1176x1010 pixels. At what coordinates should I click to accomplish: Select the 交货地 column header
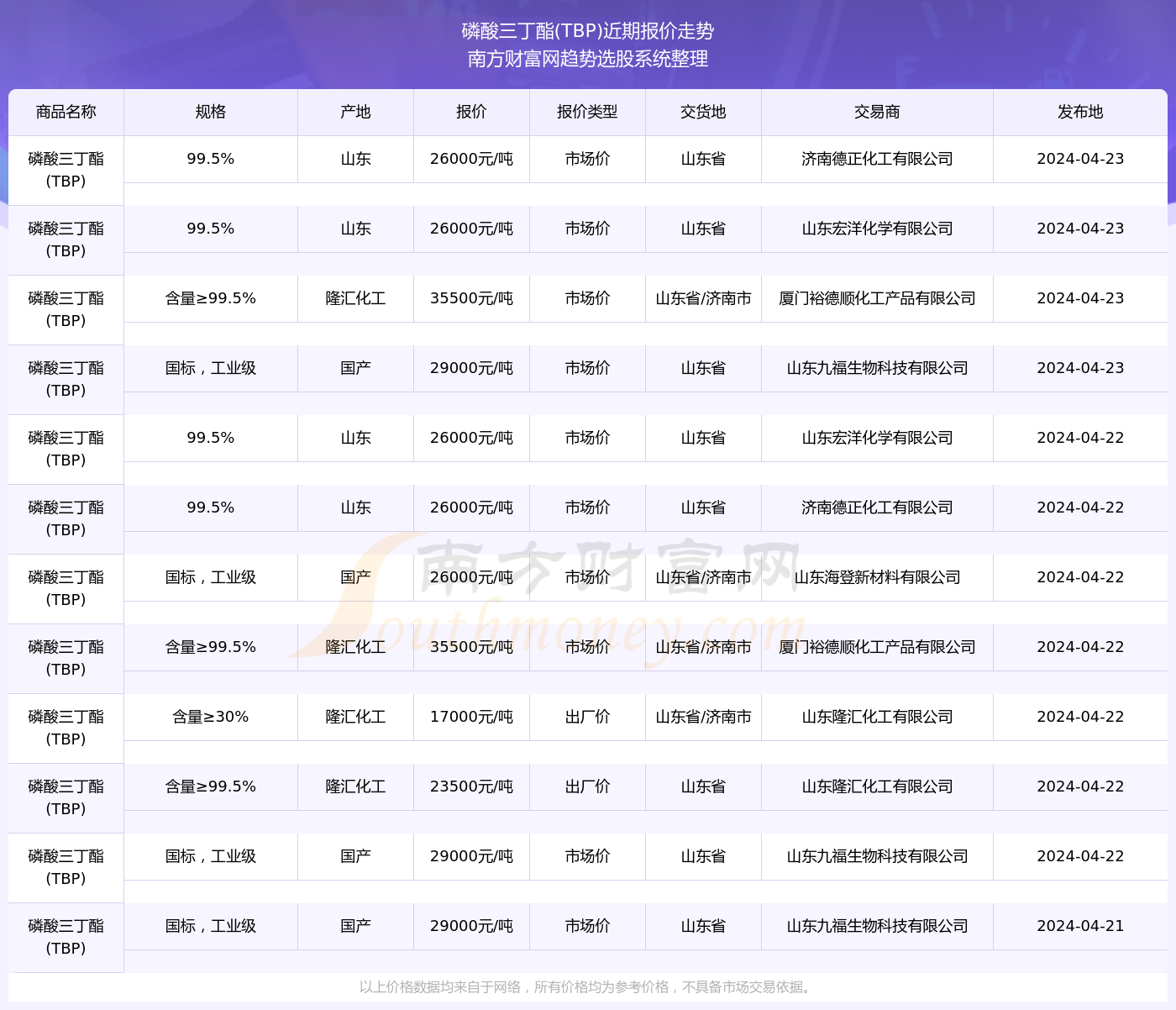[x=703, y=112]
